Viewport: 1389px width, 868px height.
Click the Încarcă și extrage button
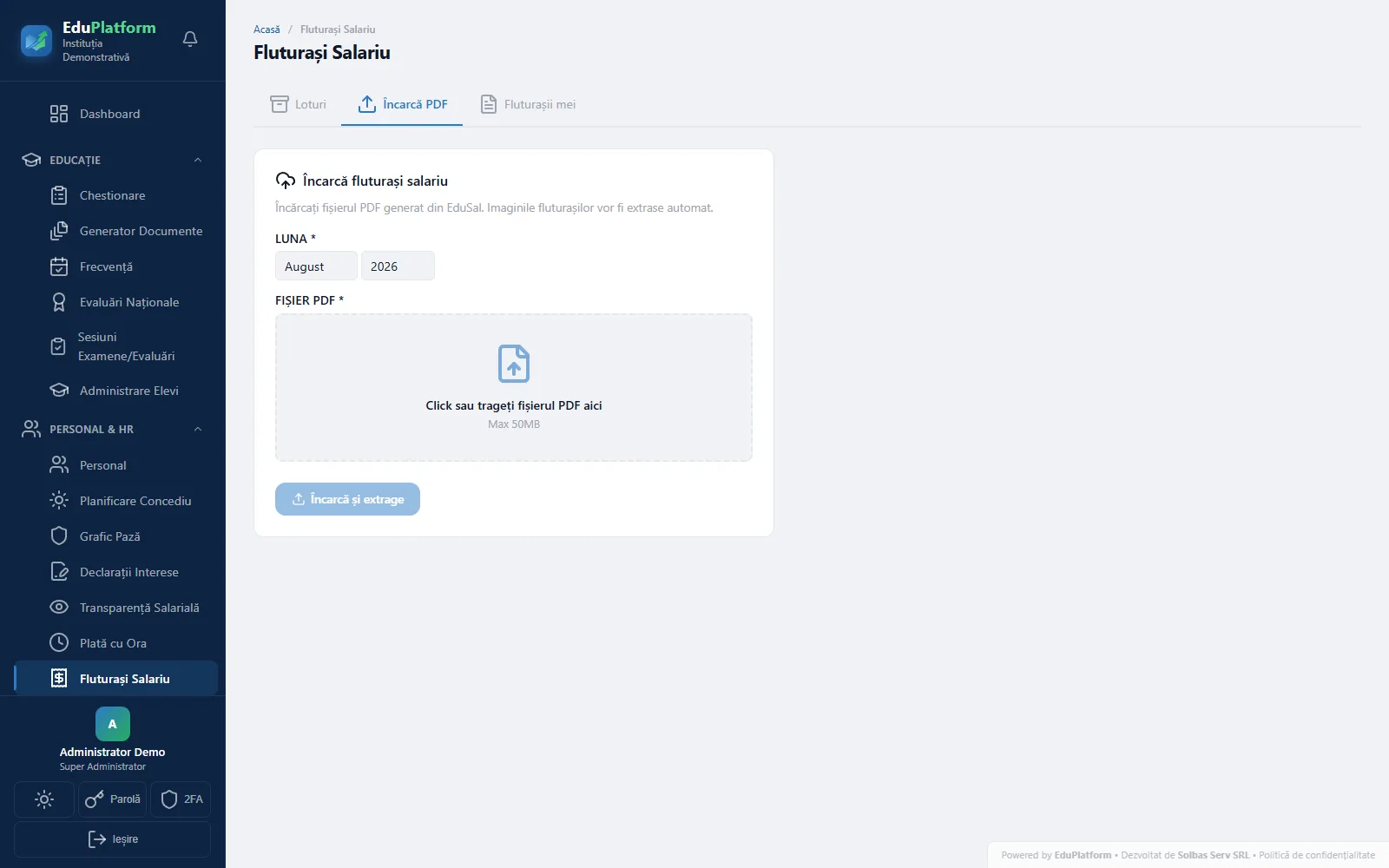(x=347, y=499)
